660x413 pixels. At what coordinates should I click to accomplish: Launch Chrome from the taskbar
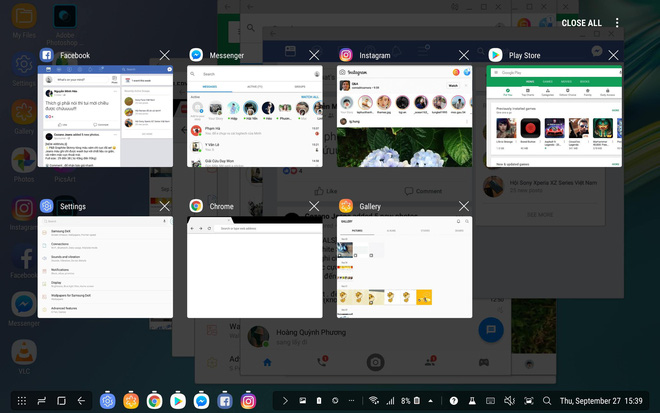point(154,400)
